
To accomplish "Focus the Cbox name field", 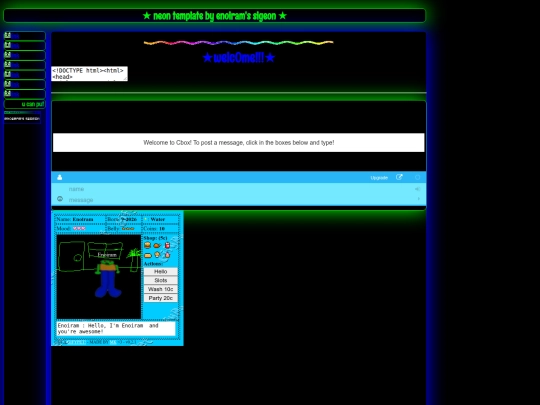I will (x=238, y=189).
